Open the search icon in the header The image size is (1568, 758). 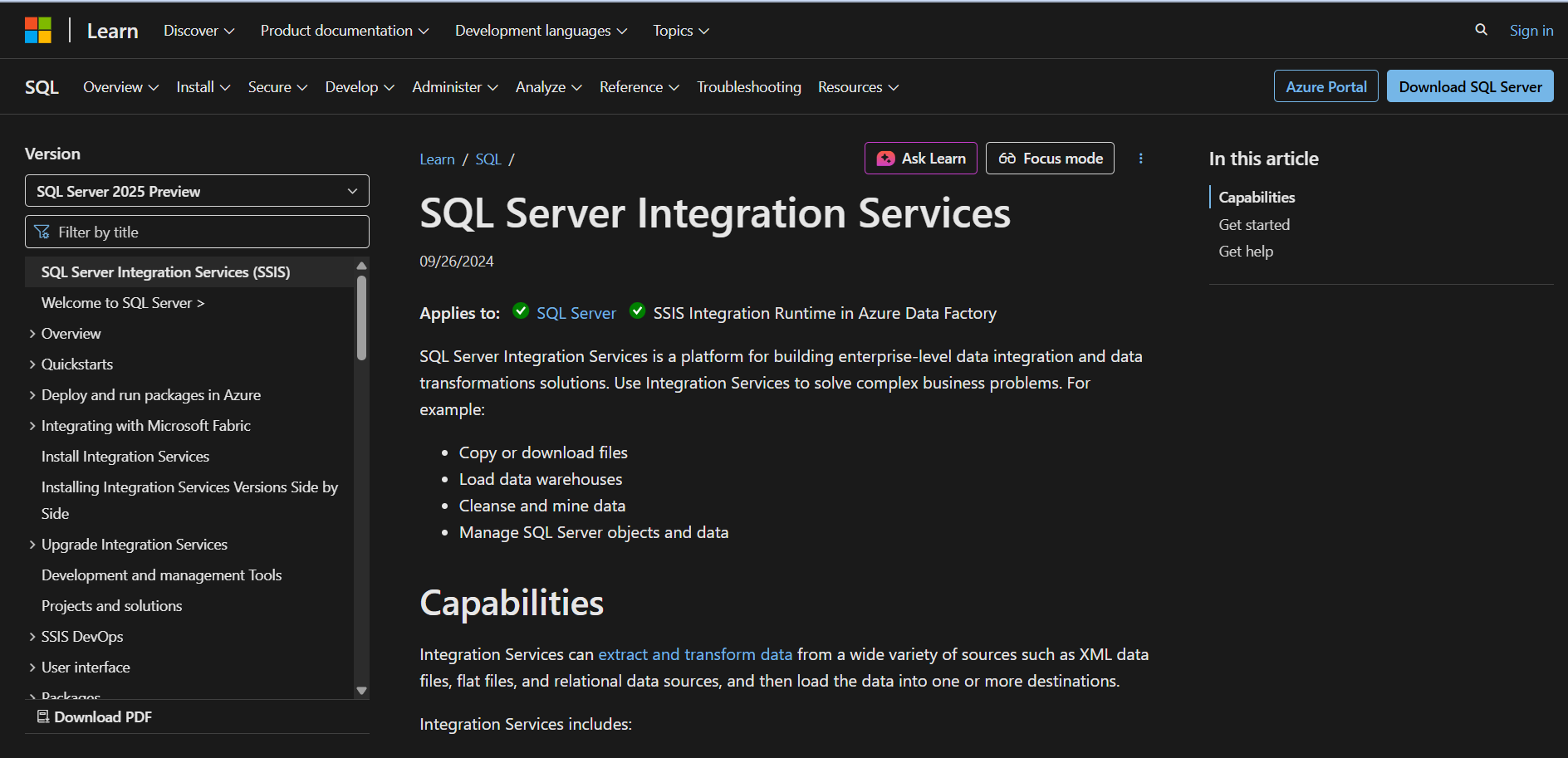click(1482, 29)
